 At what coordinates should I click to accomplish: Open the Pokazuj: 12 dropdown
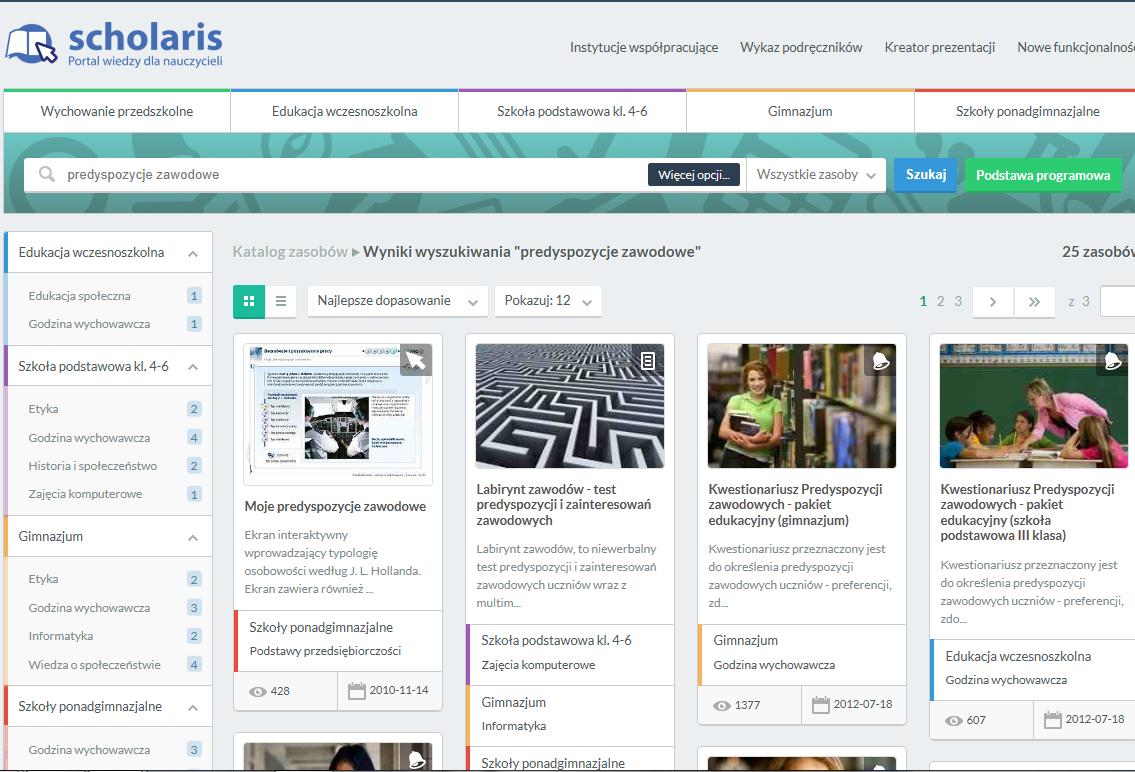548,301
